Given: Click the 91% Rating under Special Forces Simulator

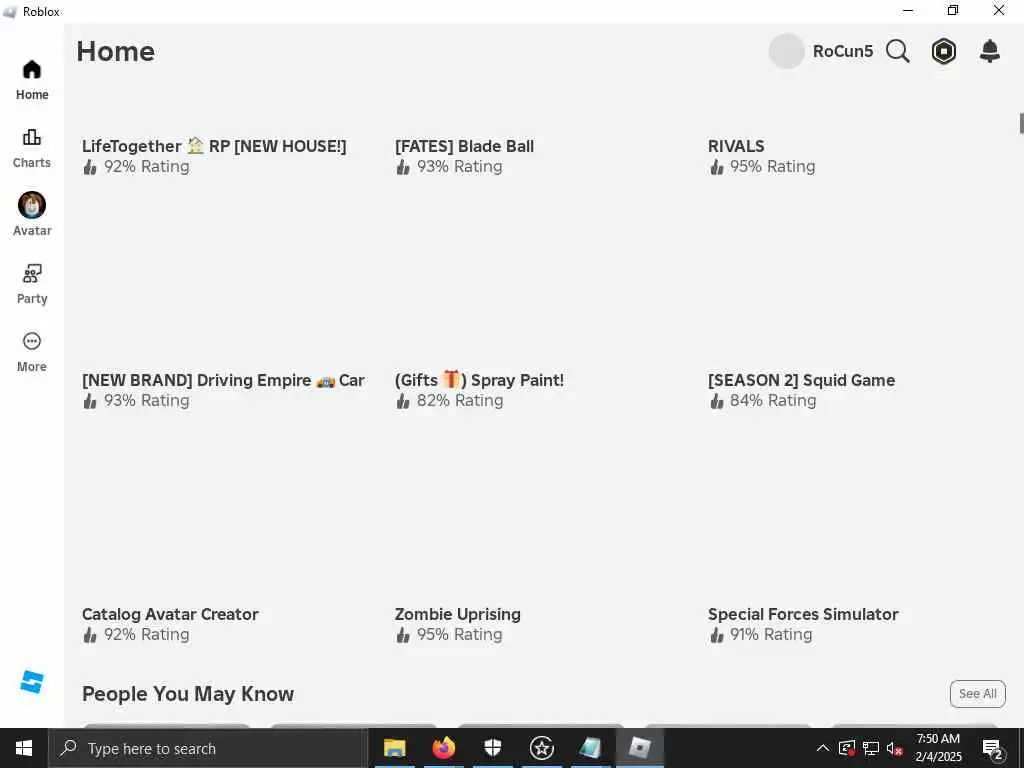Looking at the screenshot, I should click(771, 634).
